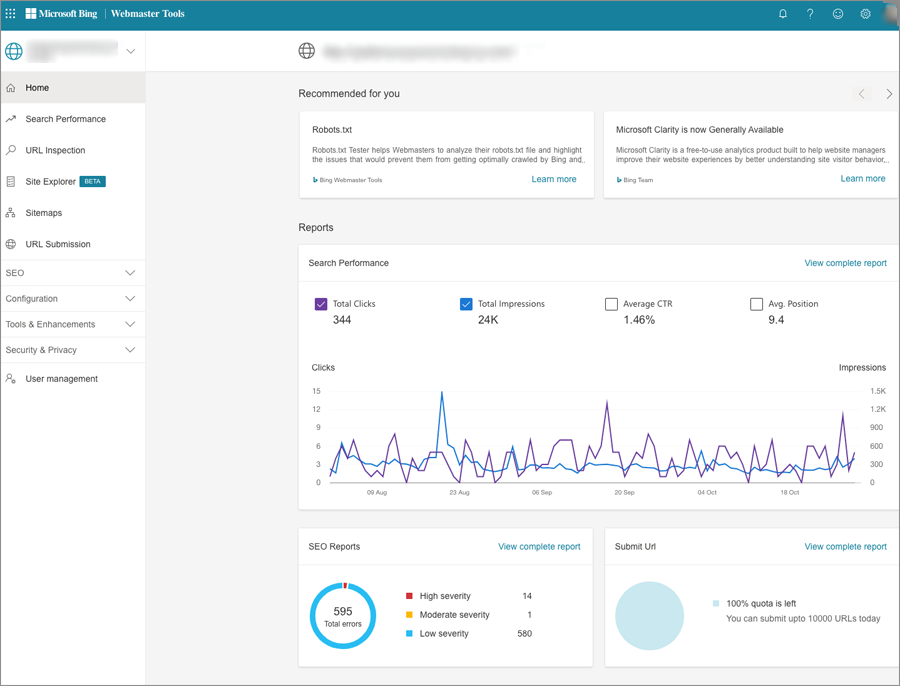Open URL Inspection in sidebar
This screenshot has height=686, width=900.
72,150
